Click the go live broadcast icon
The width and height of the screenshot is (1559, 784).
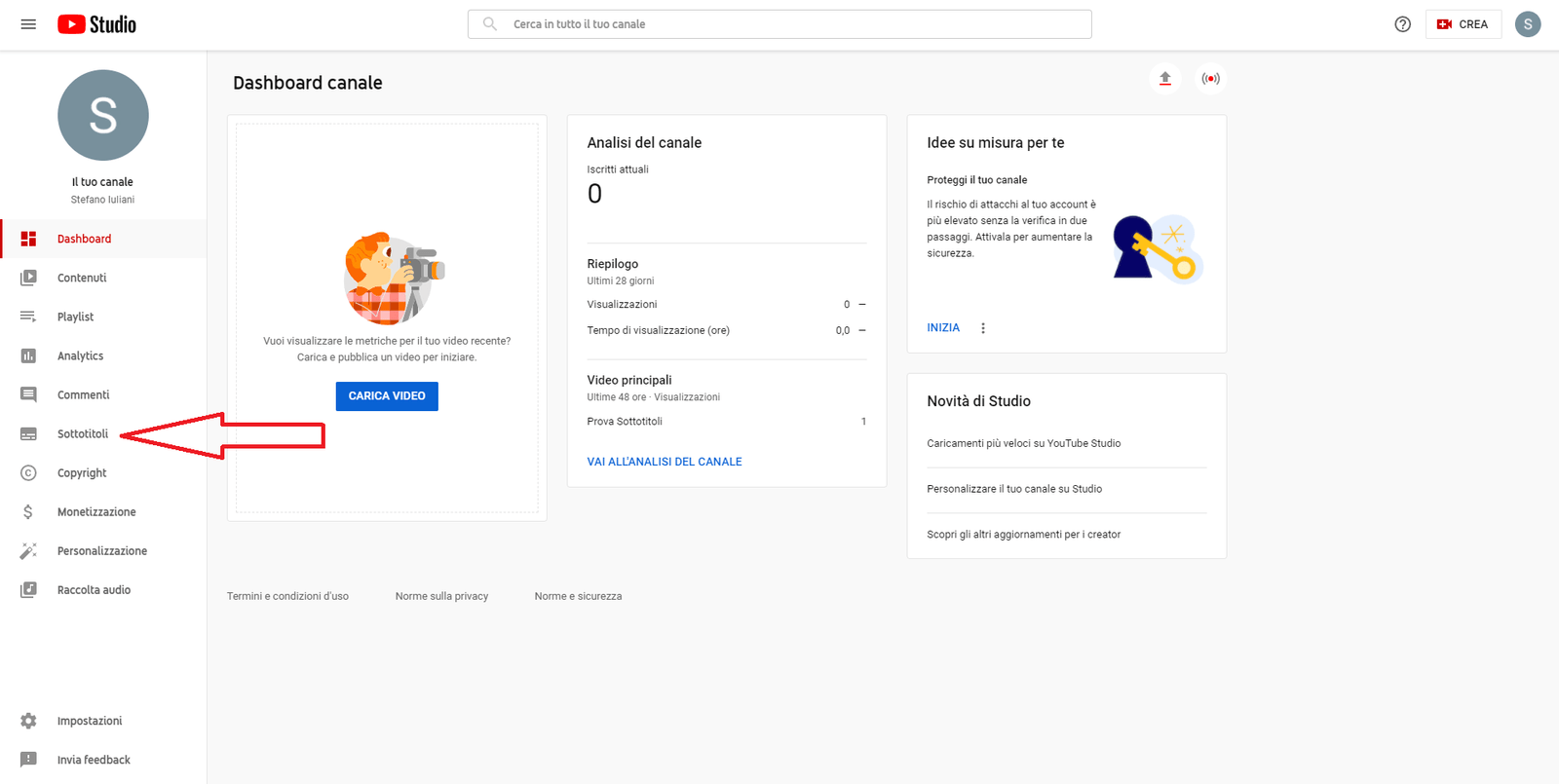tap(1210, 79)
